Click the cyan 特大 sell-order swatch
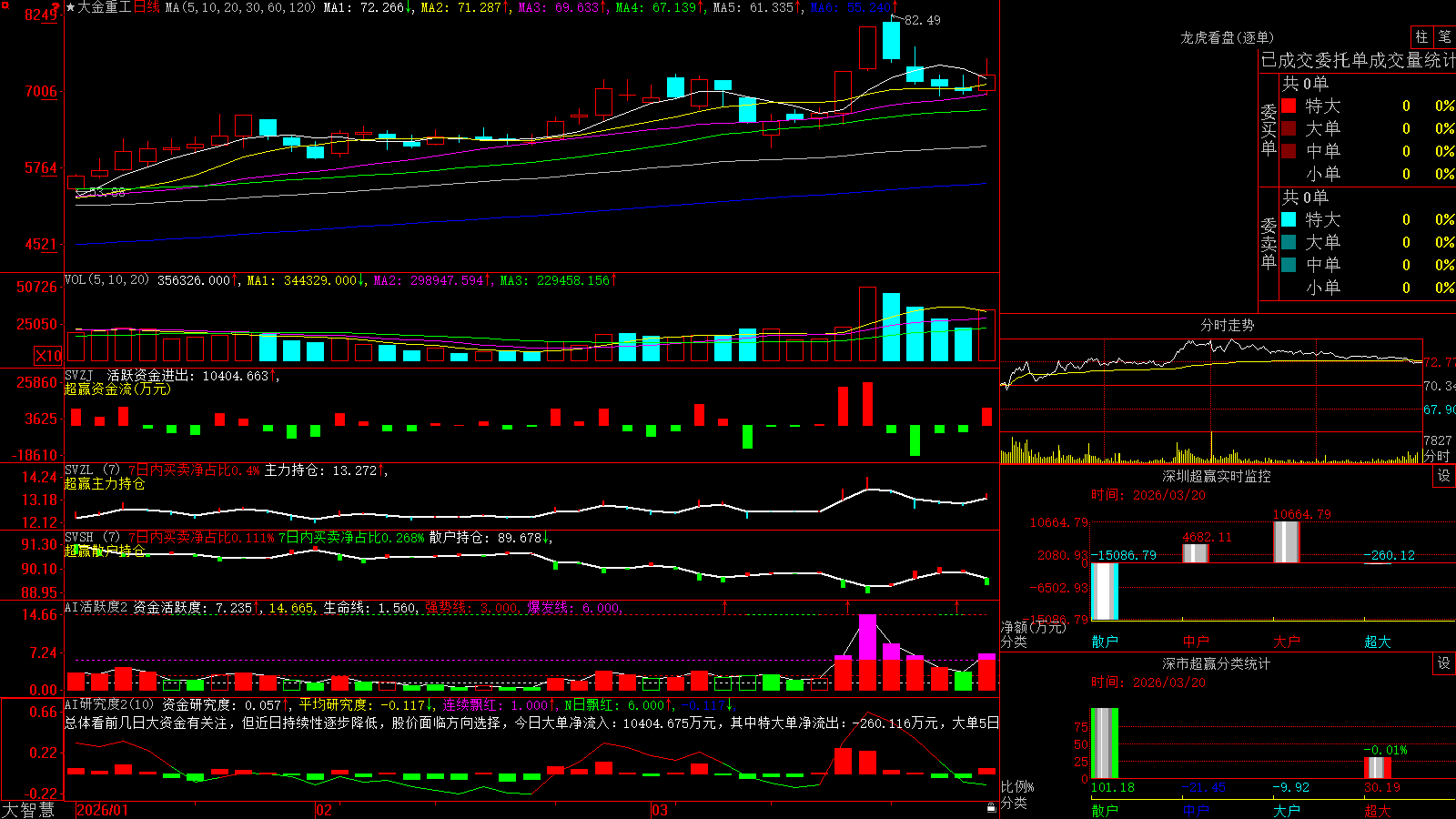 point(1289,219)
